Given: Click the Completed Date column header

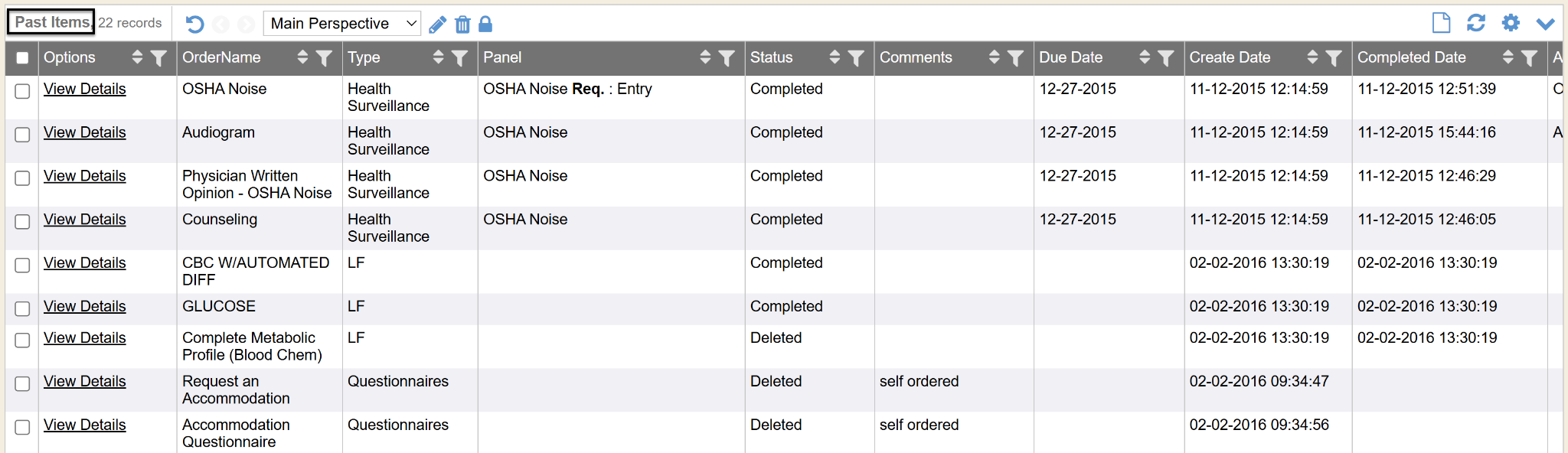Looking at the screenshot, I should (1411, 57).
